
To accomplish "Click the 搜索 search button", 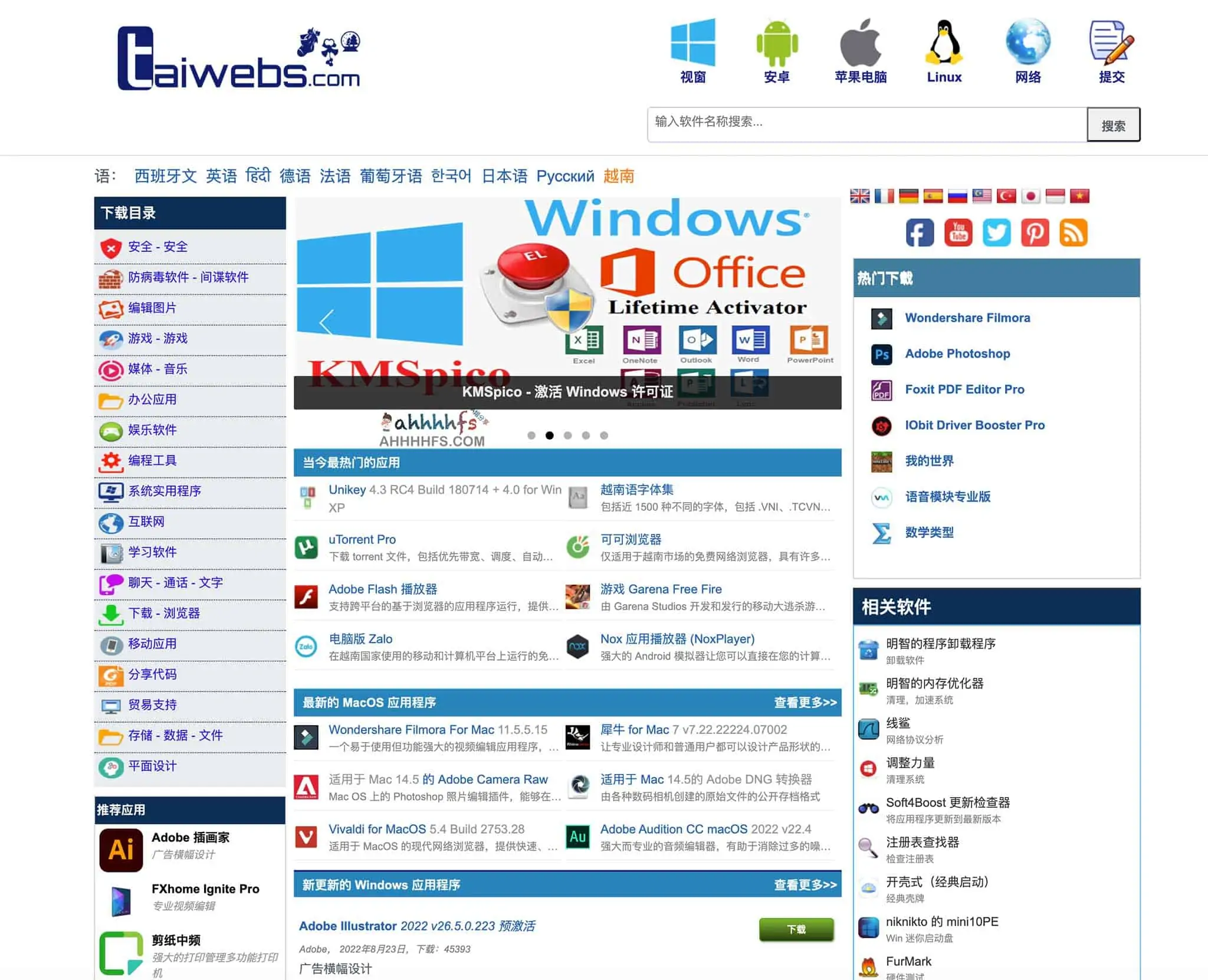I will pyautogui.click(x=1113, y=125).
